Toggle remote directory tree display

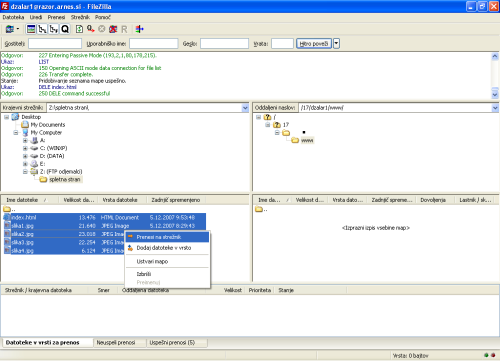click(x=54, y=29)
